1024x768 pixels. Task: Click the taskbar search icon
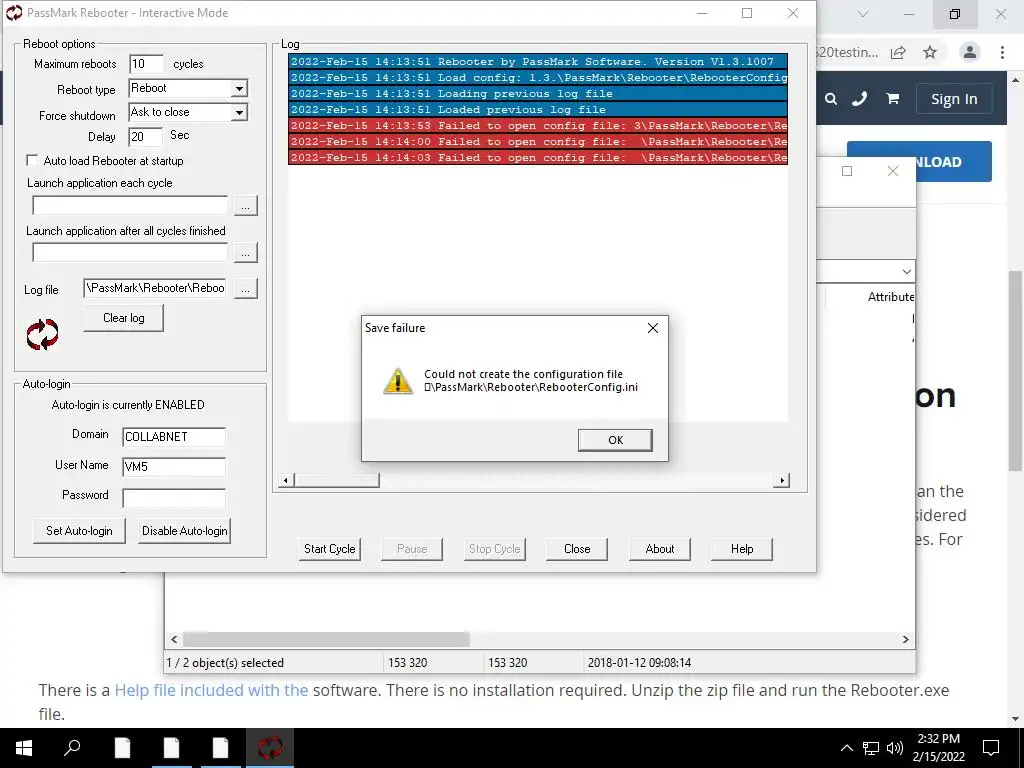click(x=72, y=748)
